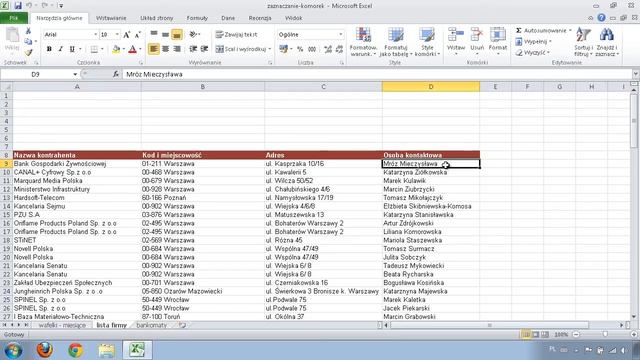Click the thousands separator 000 icon
Image resolution: width=640 pixels, height=360 pixels.
[312, 49]
